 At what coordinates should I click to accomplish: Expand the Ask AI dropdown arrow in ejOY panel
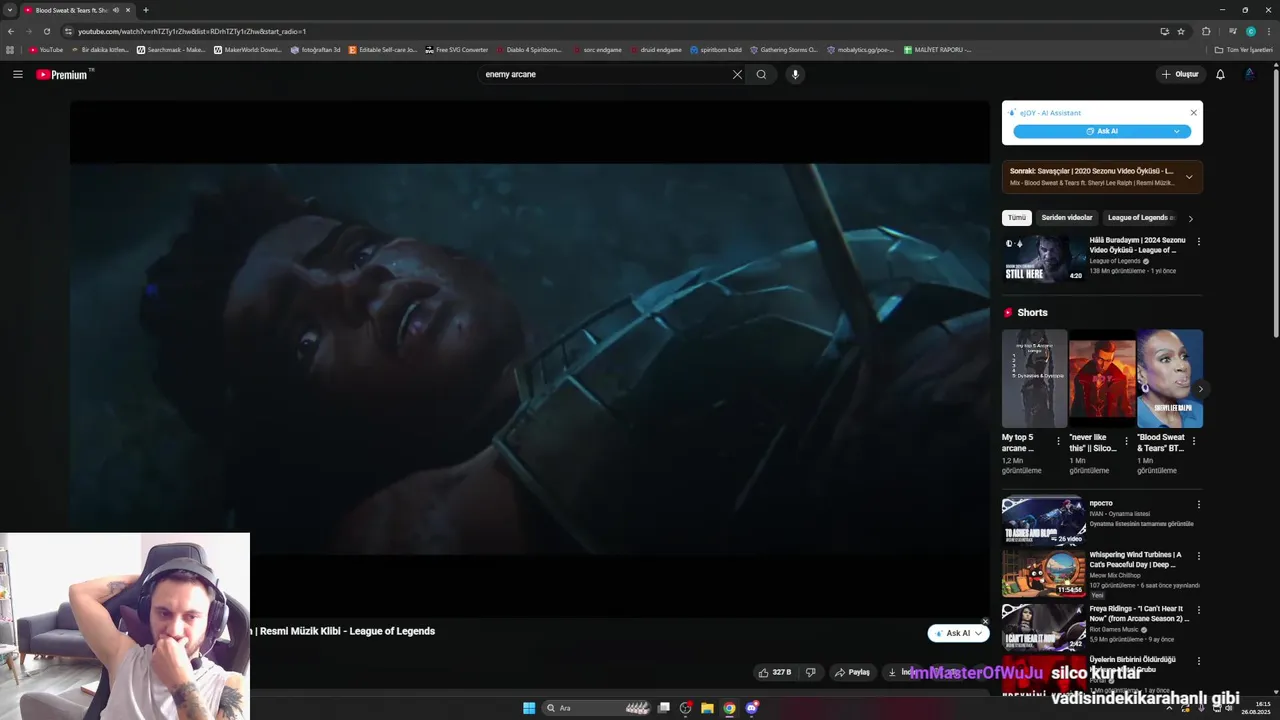tap(1177, 131)
